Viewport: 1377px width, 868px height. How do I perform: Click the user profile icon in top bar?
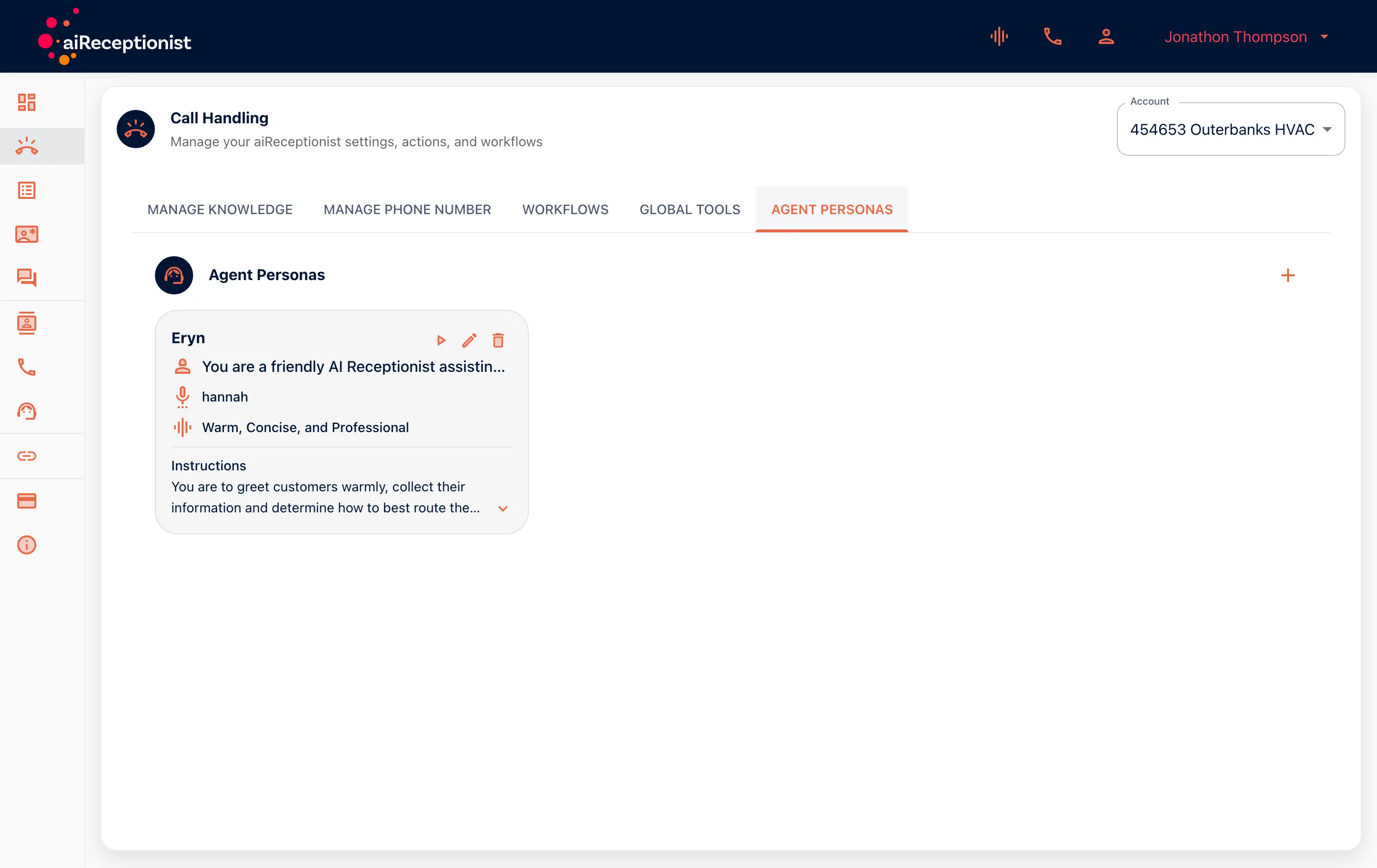click(x=1106, y=37)
